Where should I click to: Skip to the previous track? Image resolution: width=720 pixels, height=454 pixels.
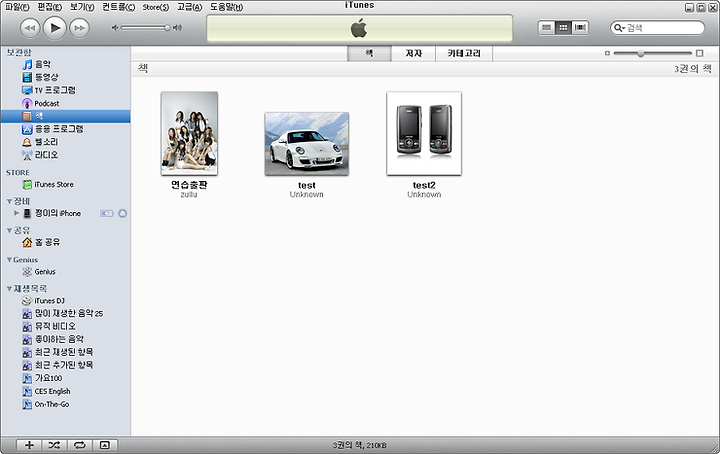(x=29, y=28)
